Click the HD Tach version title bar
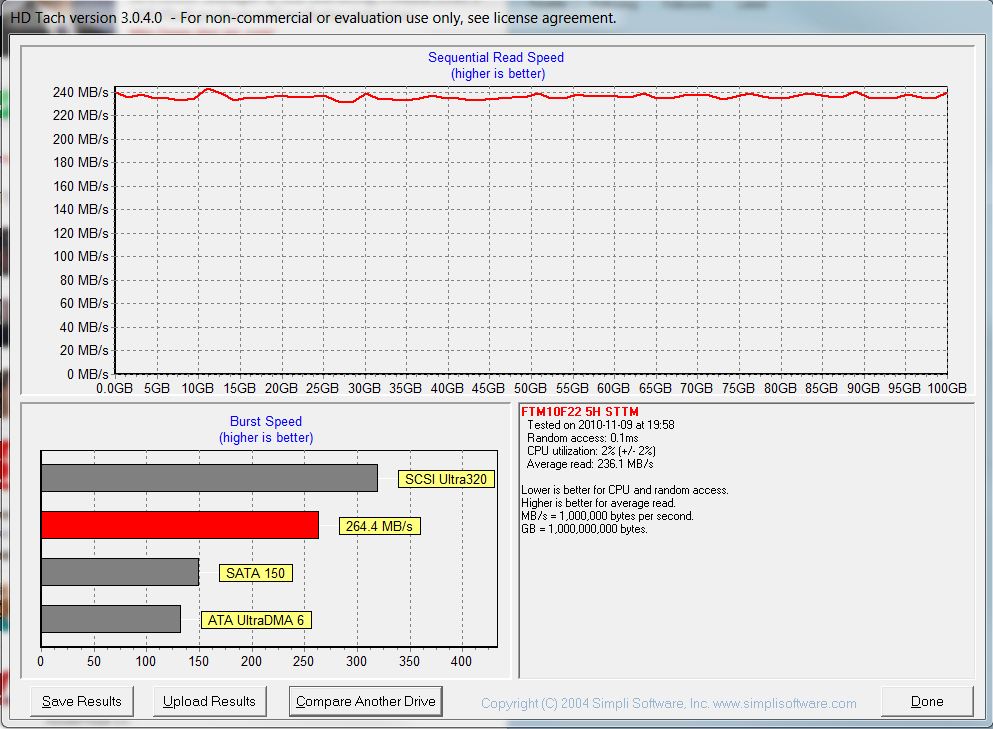This screenshot has width=993, height=729. pos(313,17)
